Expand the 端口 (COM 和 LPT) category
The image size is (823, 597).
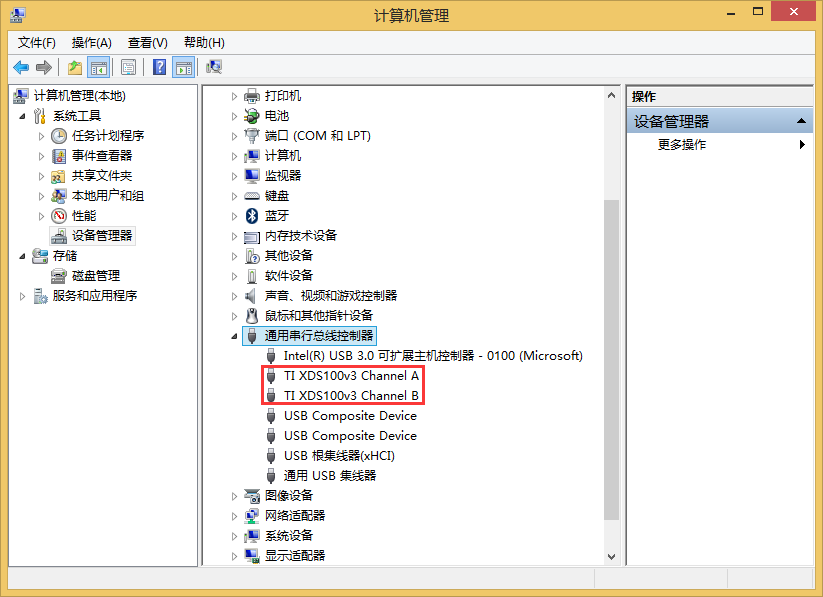coord(234,136)
